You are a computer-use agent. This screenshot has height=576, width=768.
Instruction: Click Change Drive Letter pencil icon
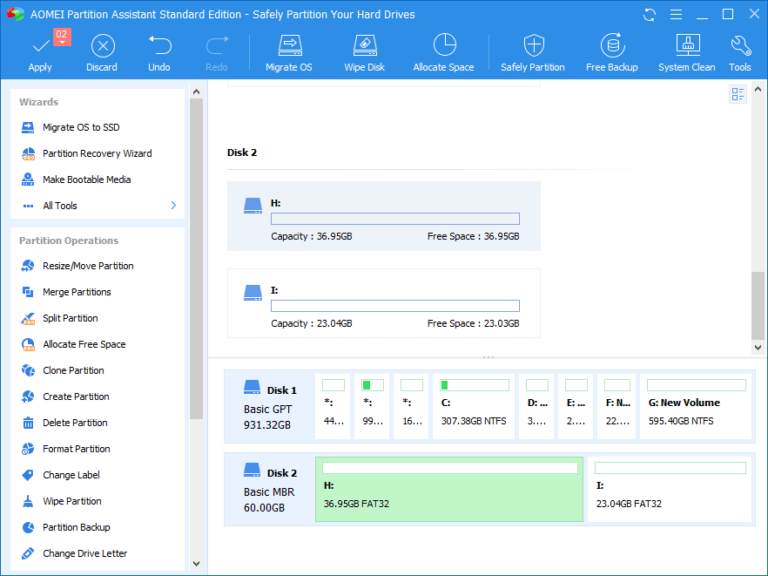click(28, 553)
